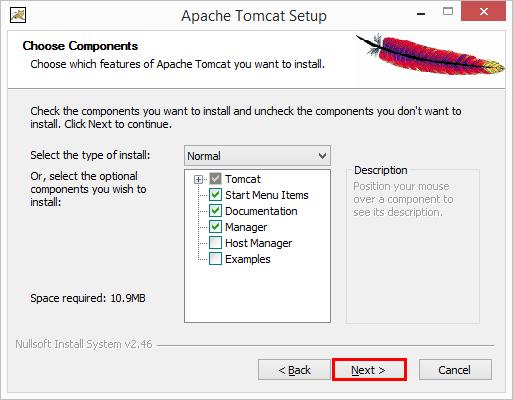Toggle the grayed Tomcat checkbox
The height and width of the screenshot is (400, 513).
tap(215, 179)
